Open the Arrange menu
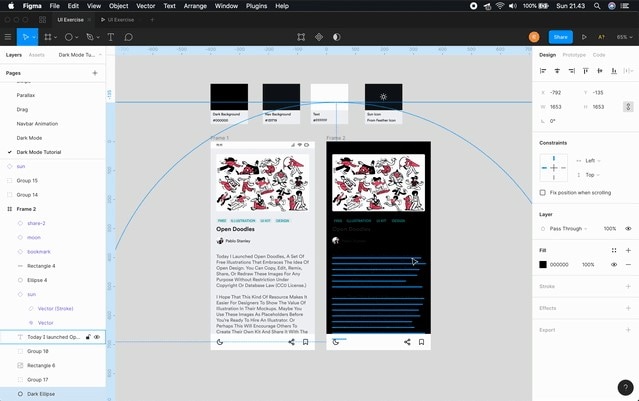This screenshot has width=639, height=401. tap(195, 6)
